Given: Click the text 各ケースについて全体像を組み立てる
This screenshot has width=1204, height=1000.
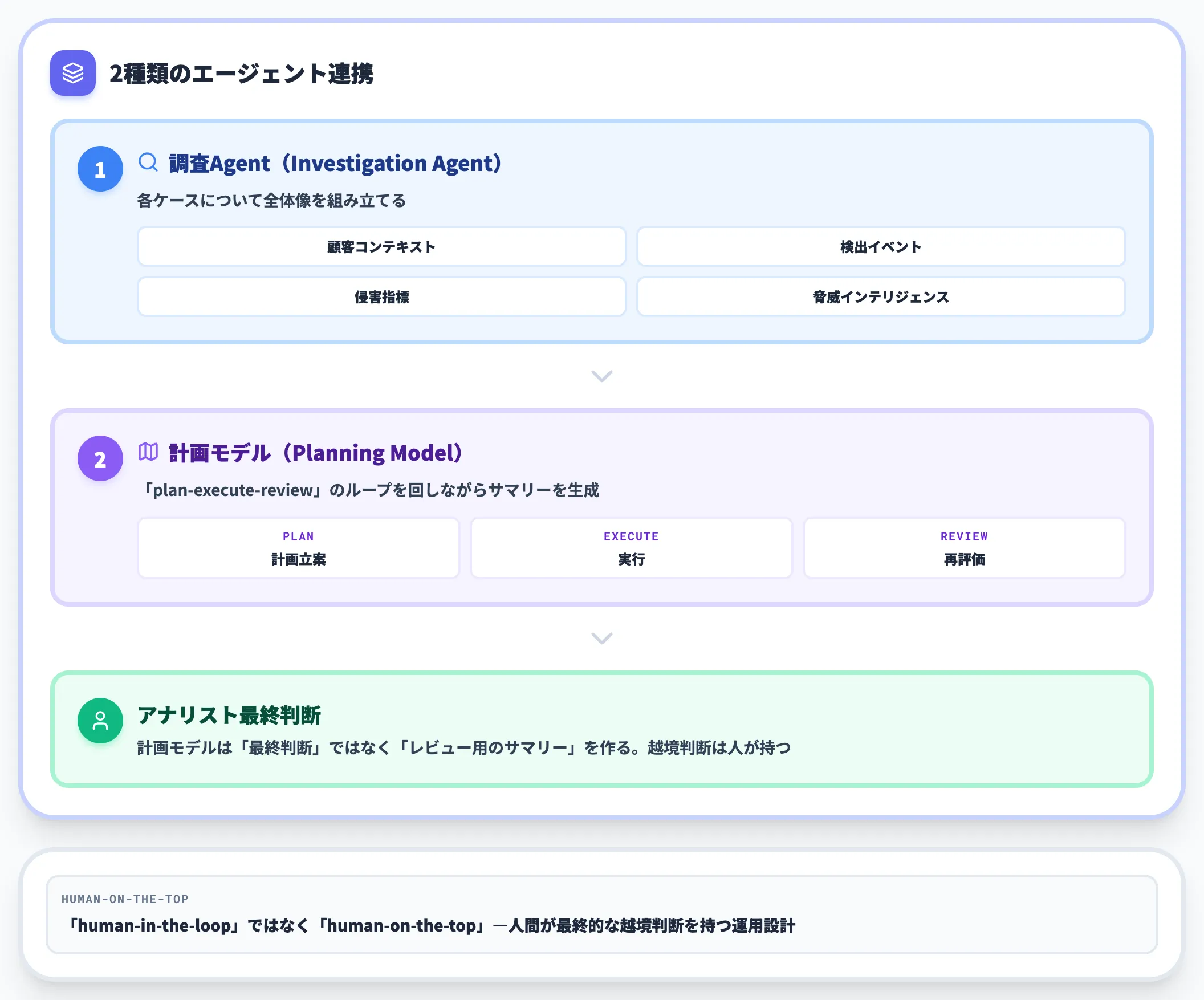Looking at the screenshot, I should pyautogui.click(x=271, y=201).
